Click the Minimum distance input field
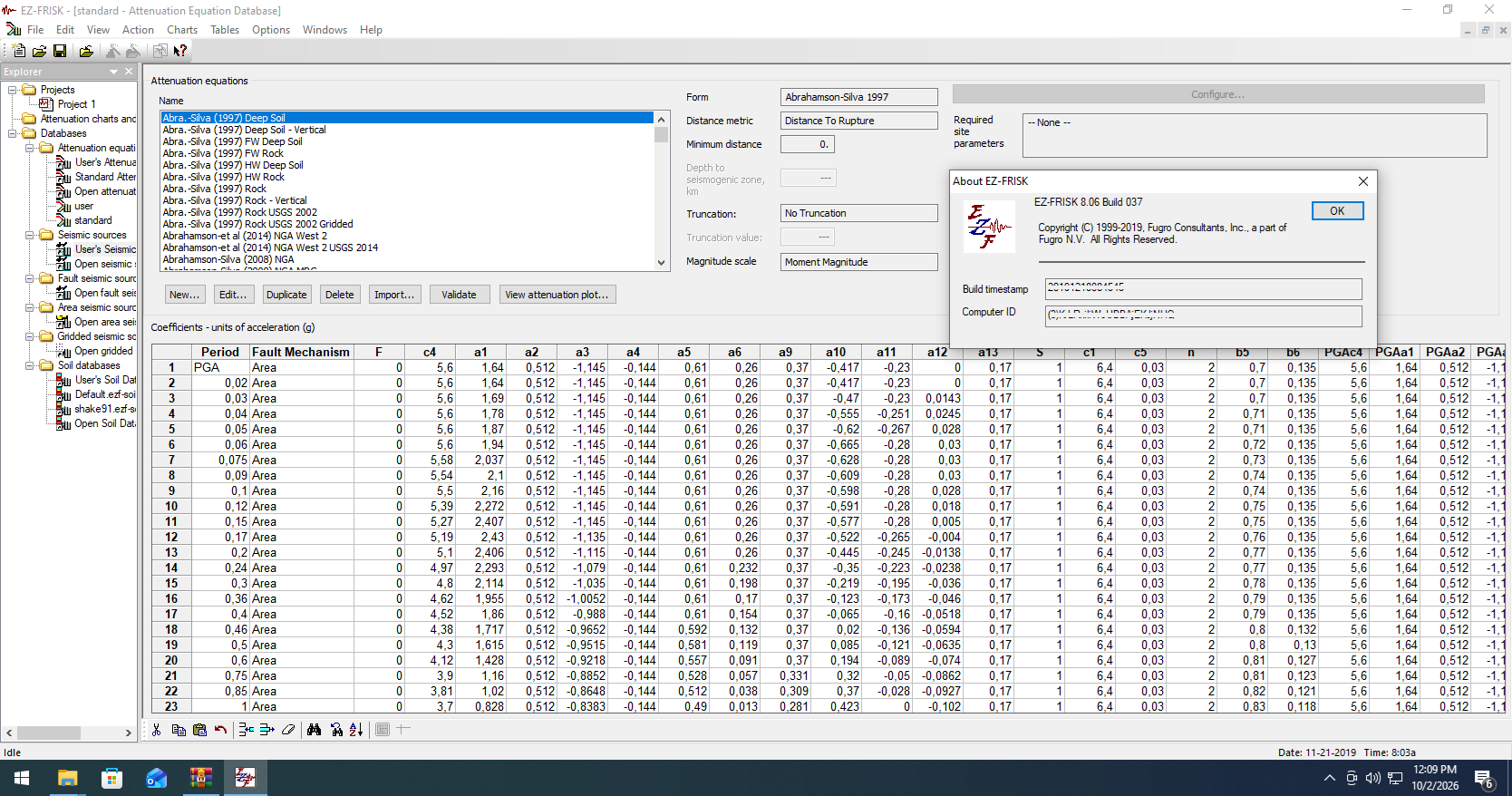 pos(809,144)
